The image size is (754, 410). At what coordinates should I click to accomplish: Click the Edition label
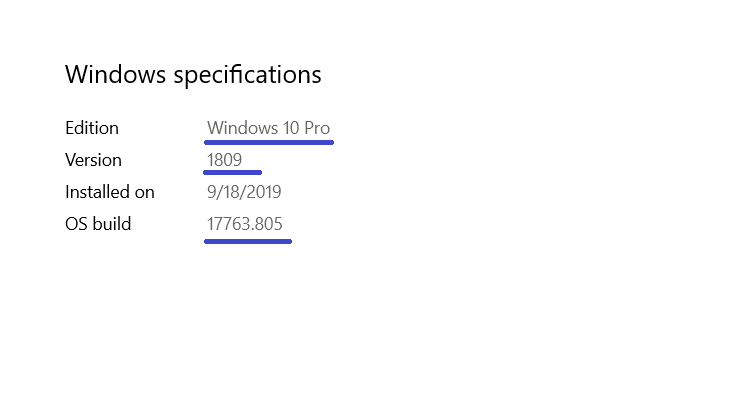pos(92,128)
